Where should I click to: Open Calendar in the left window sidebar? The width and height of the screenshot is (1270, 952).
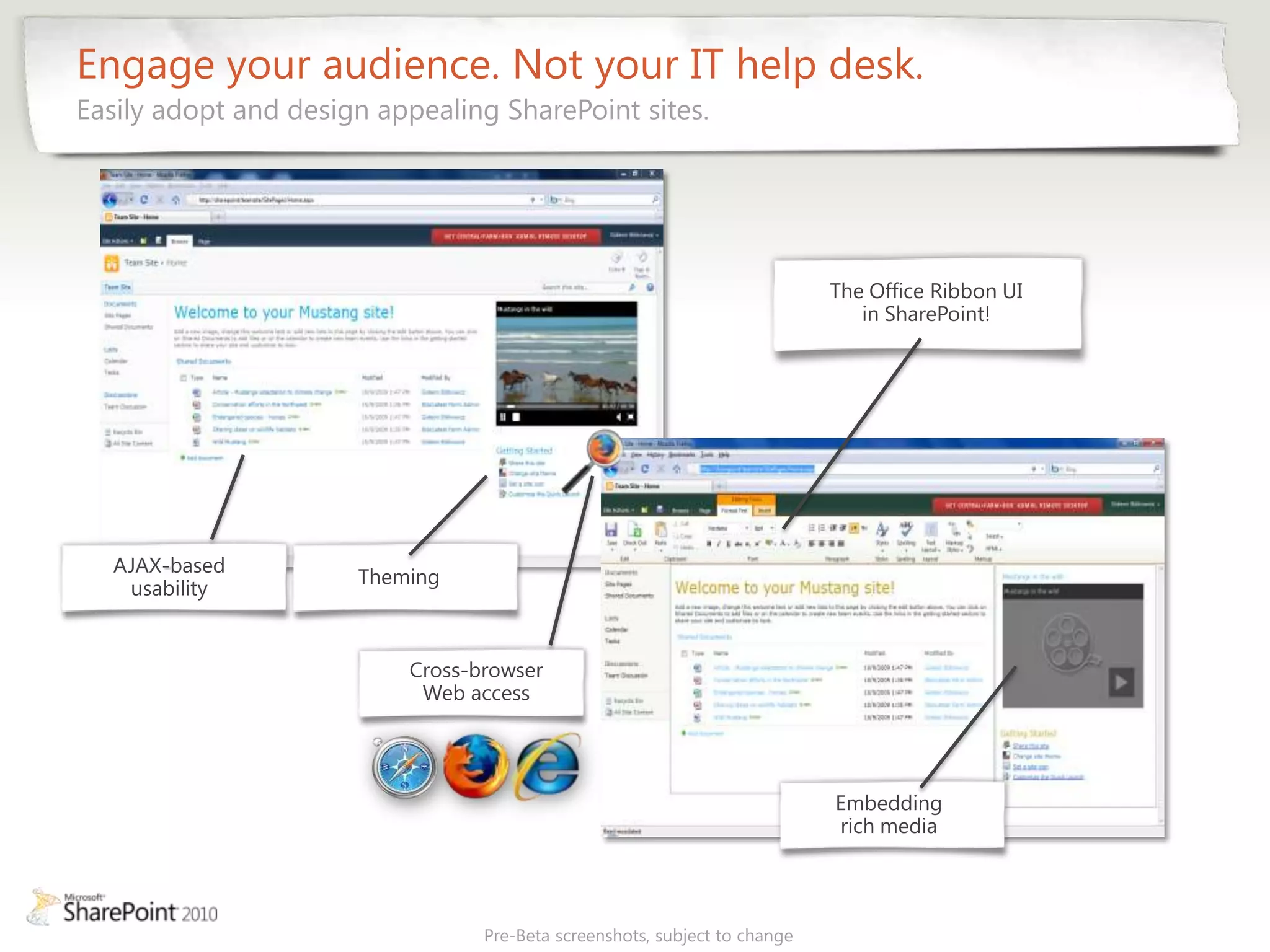pyautogui.click(x=116, y=361)
